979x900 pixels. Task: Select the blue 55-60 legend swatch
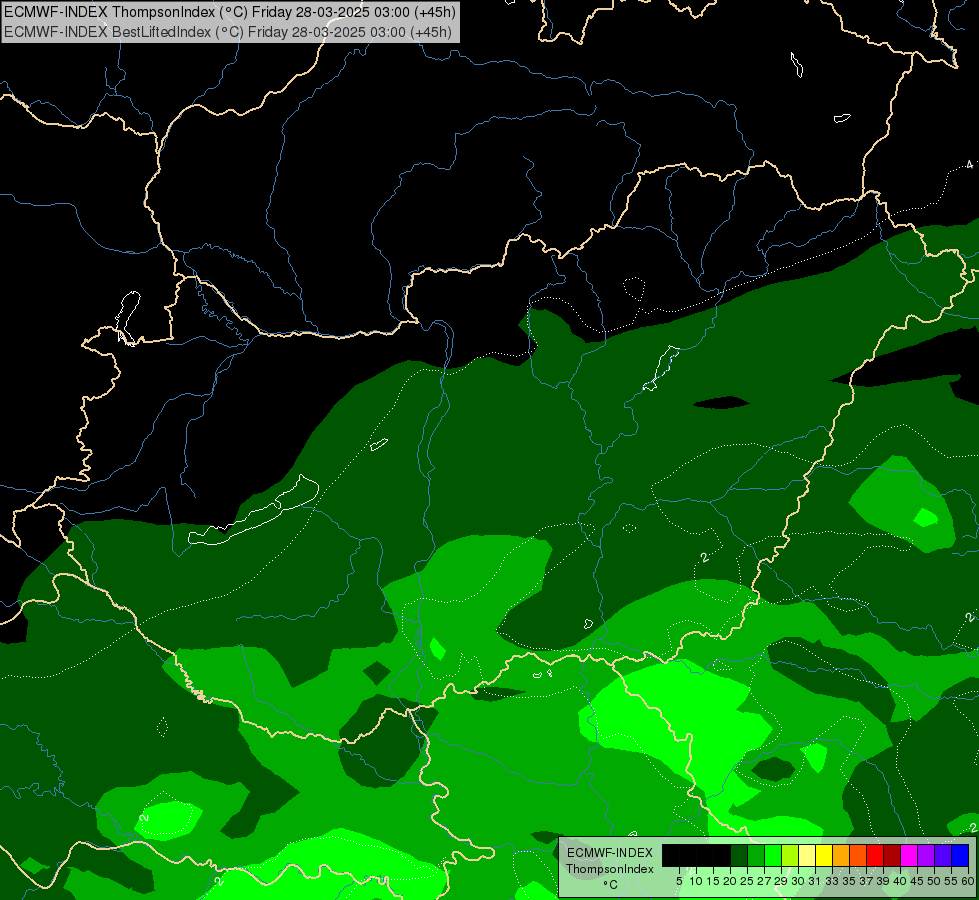click(960, 855)
